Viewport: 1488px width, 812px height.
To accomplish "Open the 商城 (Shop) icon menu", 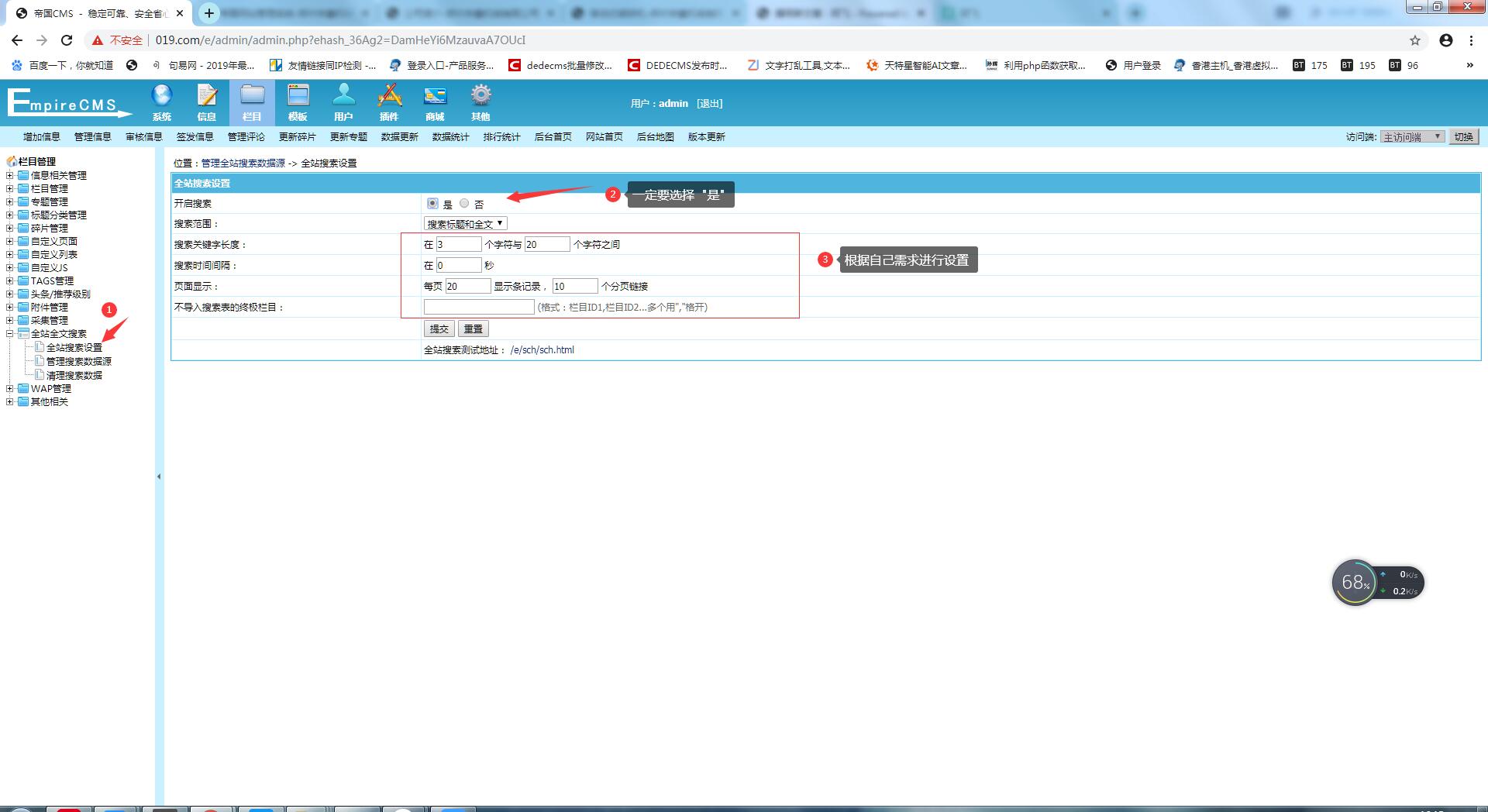I will (435, 103).
